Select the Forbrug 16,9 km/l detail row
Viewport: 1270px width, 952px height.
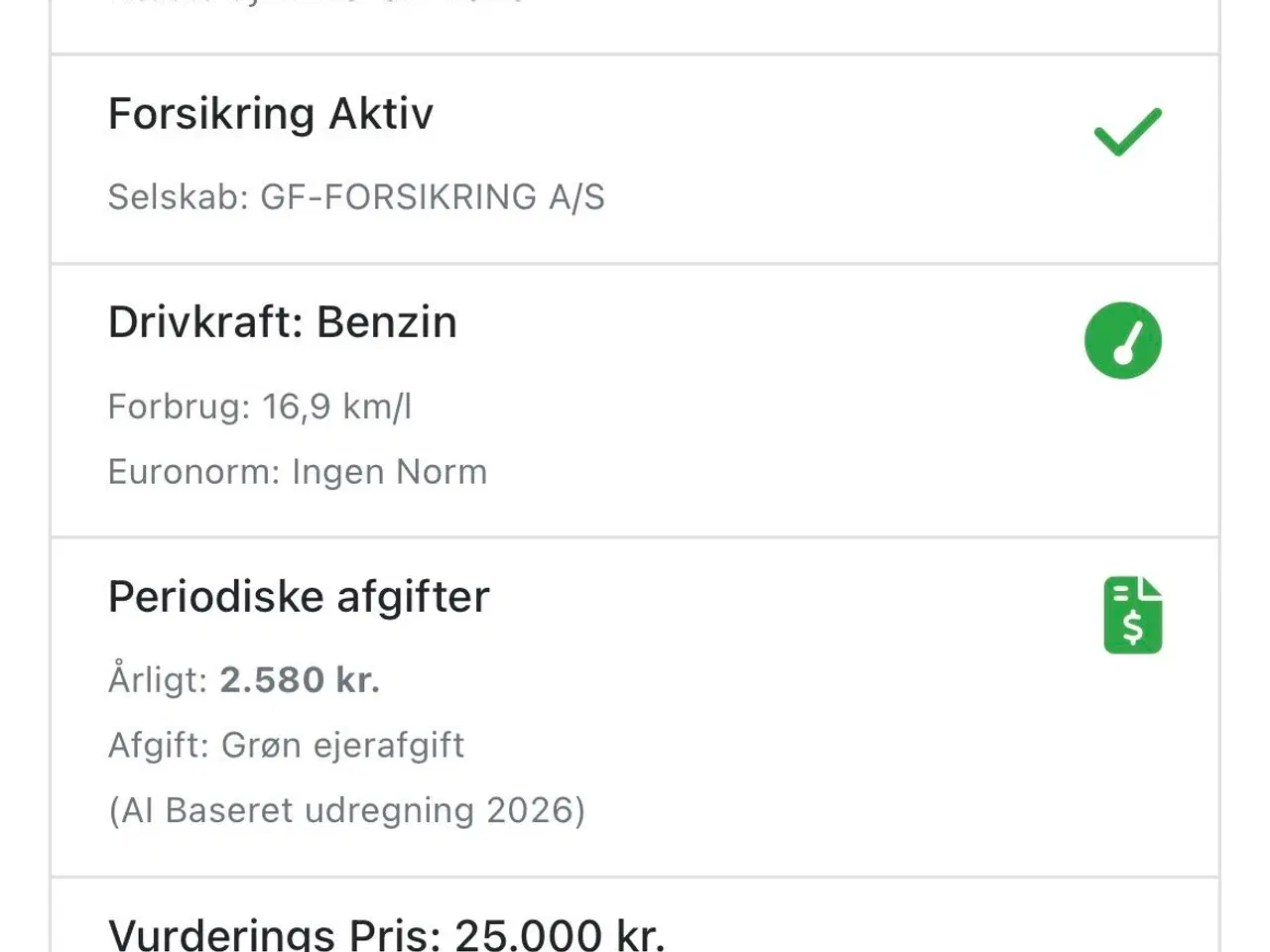click(261, 406)
